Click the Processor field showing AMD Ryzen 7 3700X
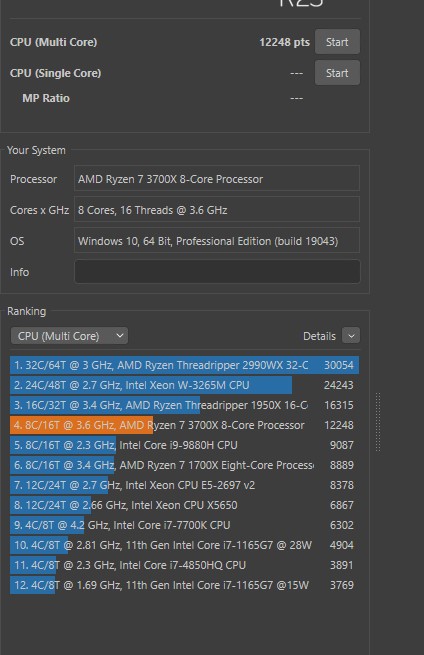This screenshot has height=655, width=424. (217, 179)
